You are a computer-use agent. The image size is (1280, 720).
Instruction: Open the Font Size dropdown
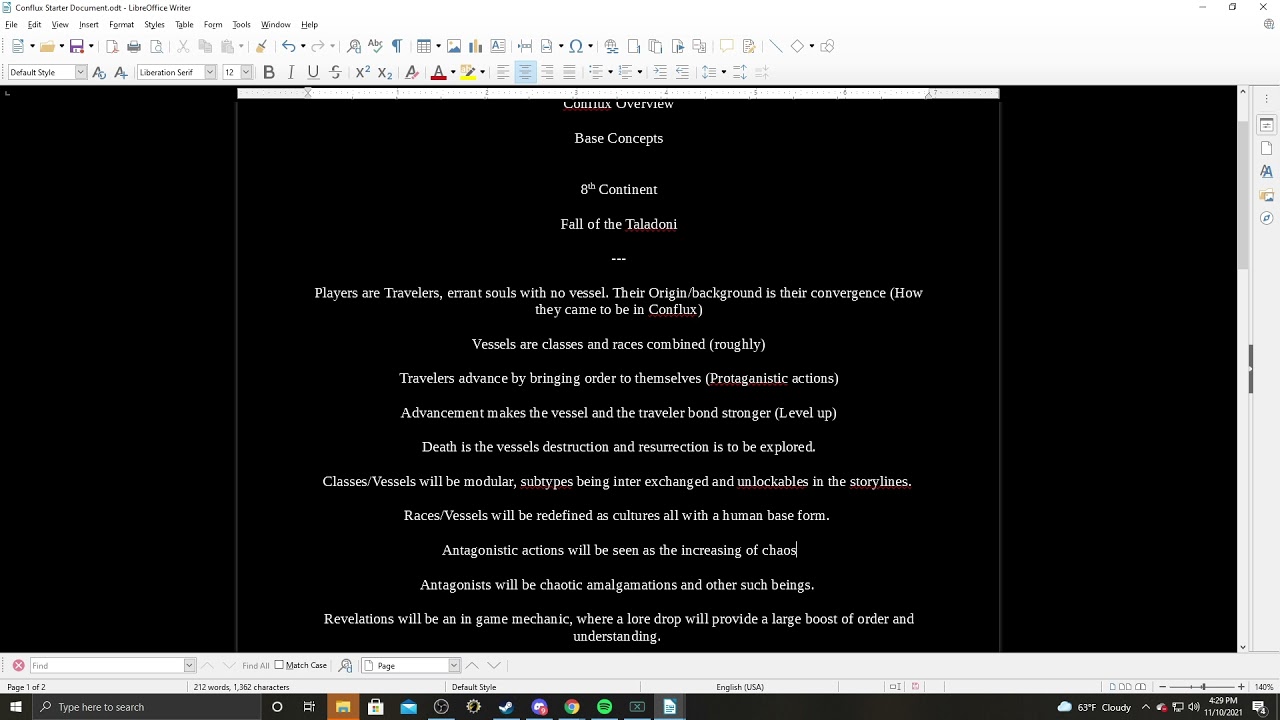pyautogui.click(x=246, y=72)
